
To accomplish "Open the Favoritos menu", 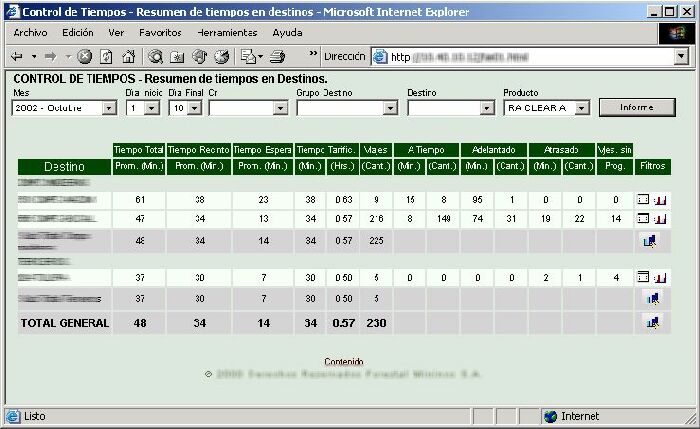I will coord(160,32).
